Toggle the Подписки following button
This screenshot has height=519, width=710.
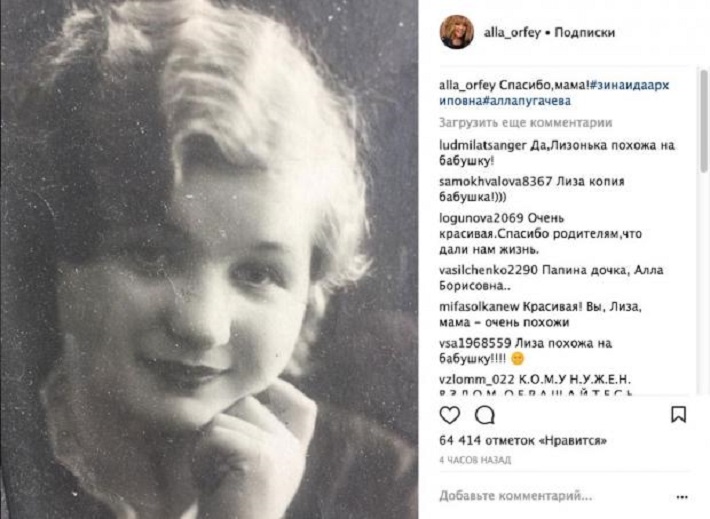point(585,33)
